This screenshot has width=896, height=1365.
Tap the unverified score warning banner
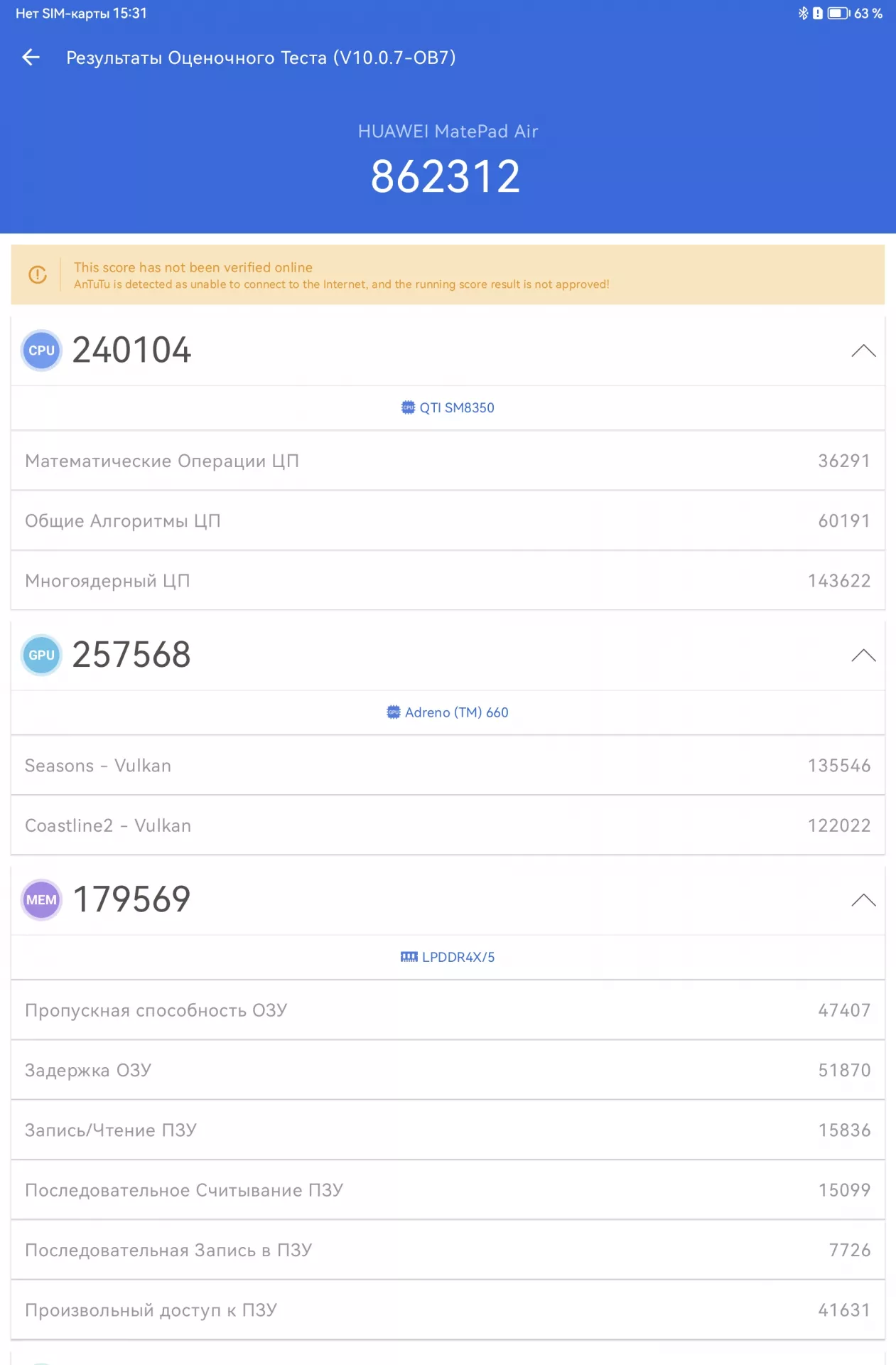click(448, 275)
